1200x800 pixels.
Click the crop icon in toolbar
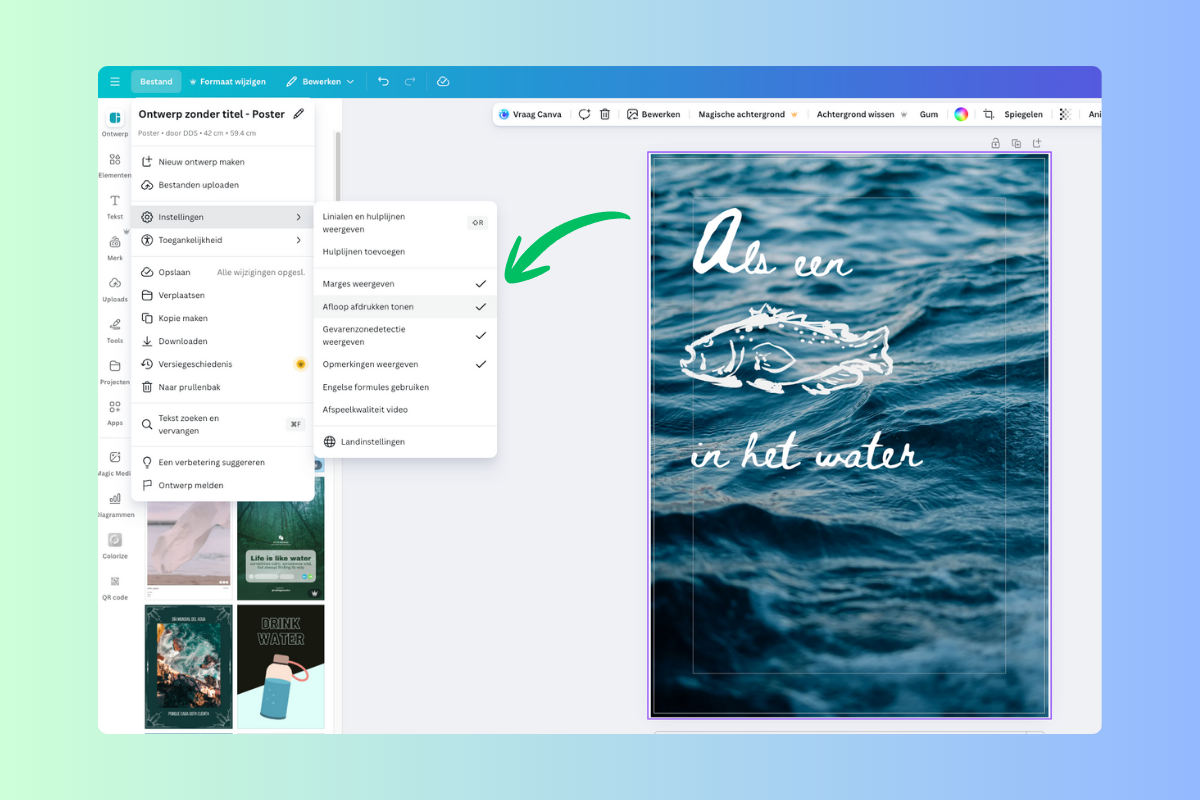(989, 114)
